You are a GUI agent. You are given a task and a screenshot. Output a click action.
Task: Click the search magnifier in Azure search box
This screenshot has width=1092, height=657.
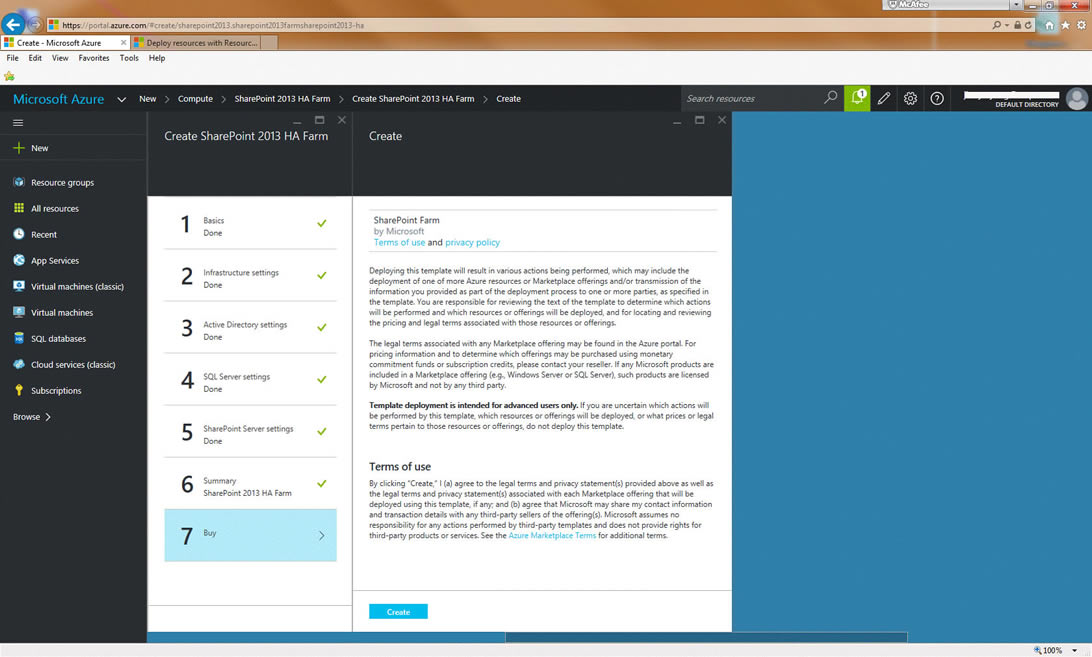coord(830,98)
